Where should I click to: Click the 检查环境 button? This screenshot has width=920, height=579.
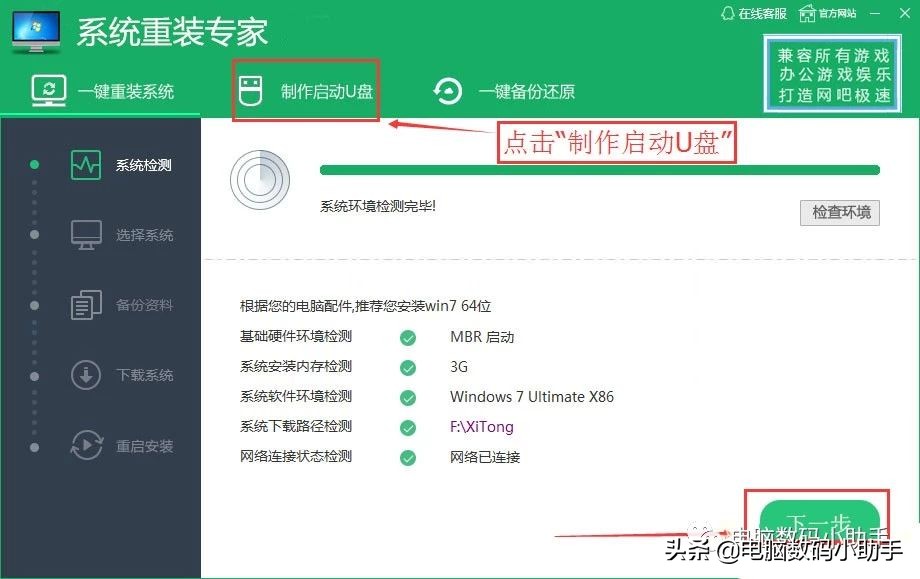pyautogui.click(x=840, y=212)
